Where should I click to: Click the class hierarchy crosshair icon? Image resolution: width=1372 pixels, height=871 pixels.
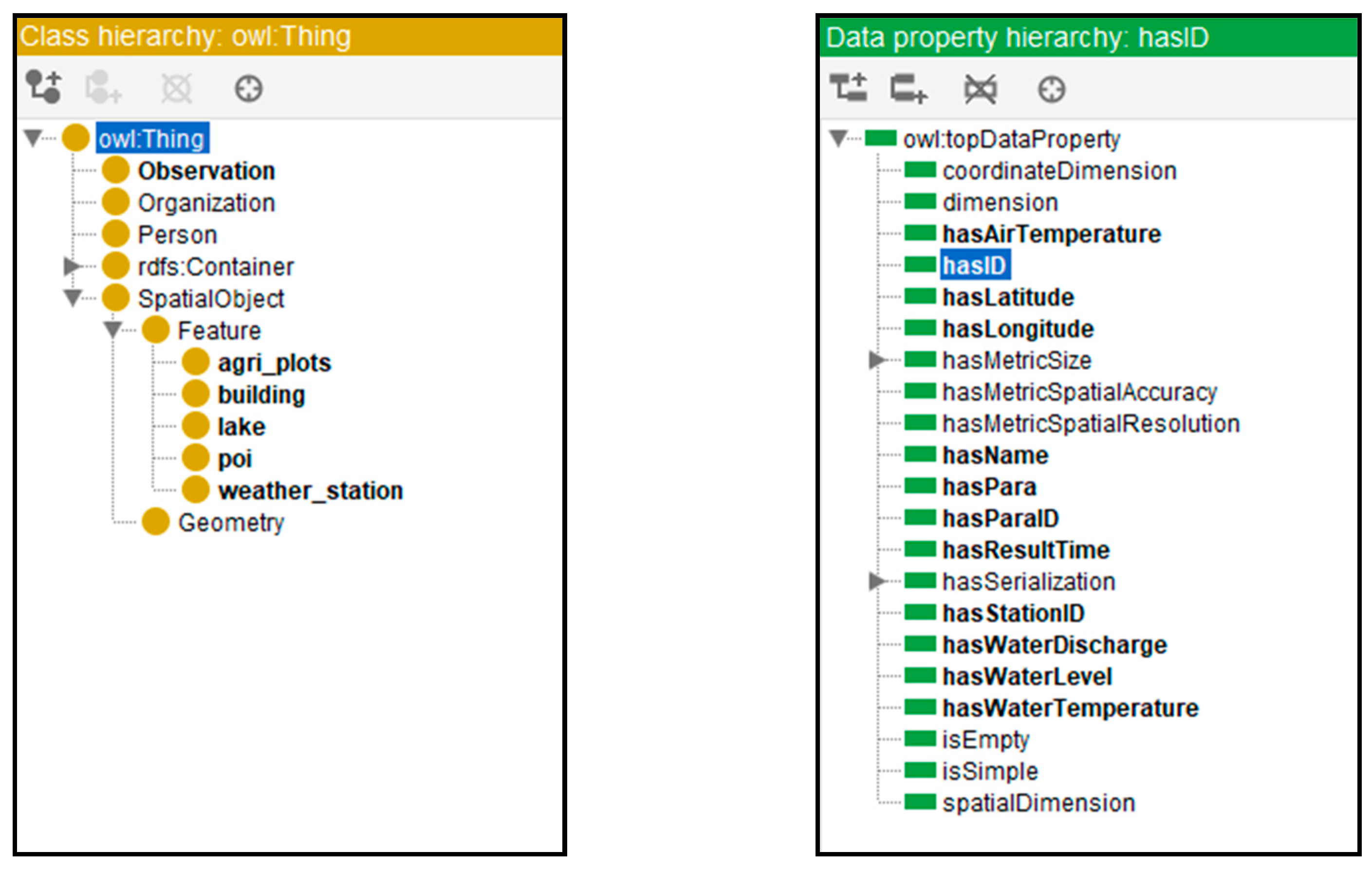coord(249,89)
